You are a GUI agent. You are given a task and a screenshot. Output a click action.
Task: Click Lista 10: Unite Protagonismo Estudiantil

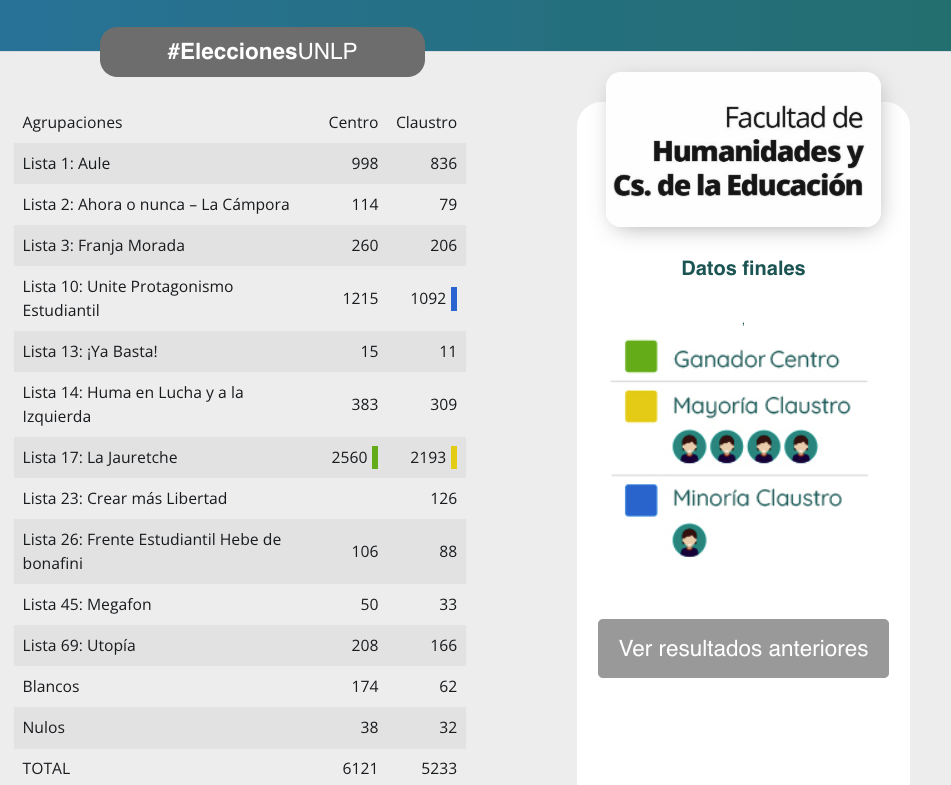[x=127, y=299]
